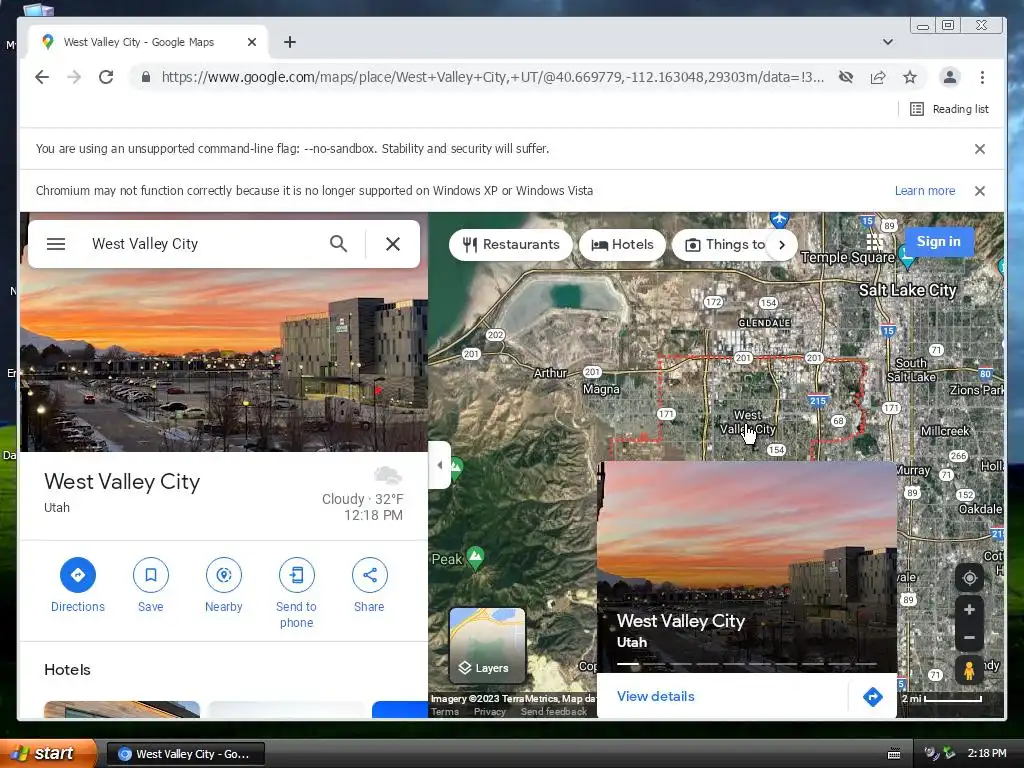
Task: Zoom out the map
Action: coord(969,637)
